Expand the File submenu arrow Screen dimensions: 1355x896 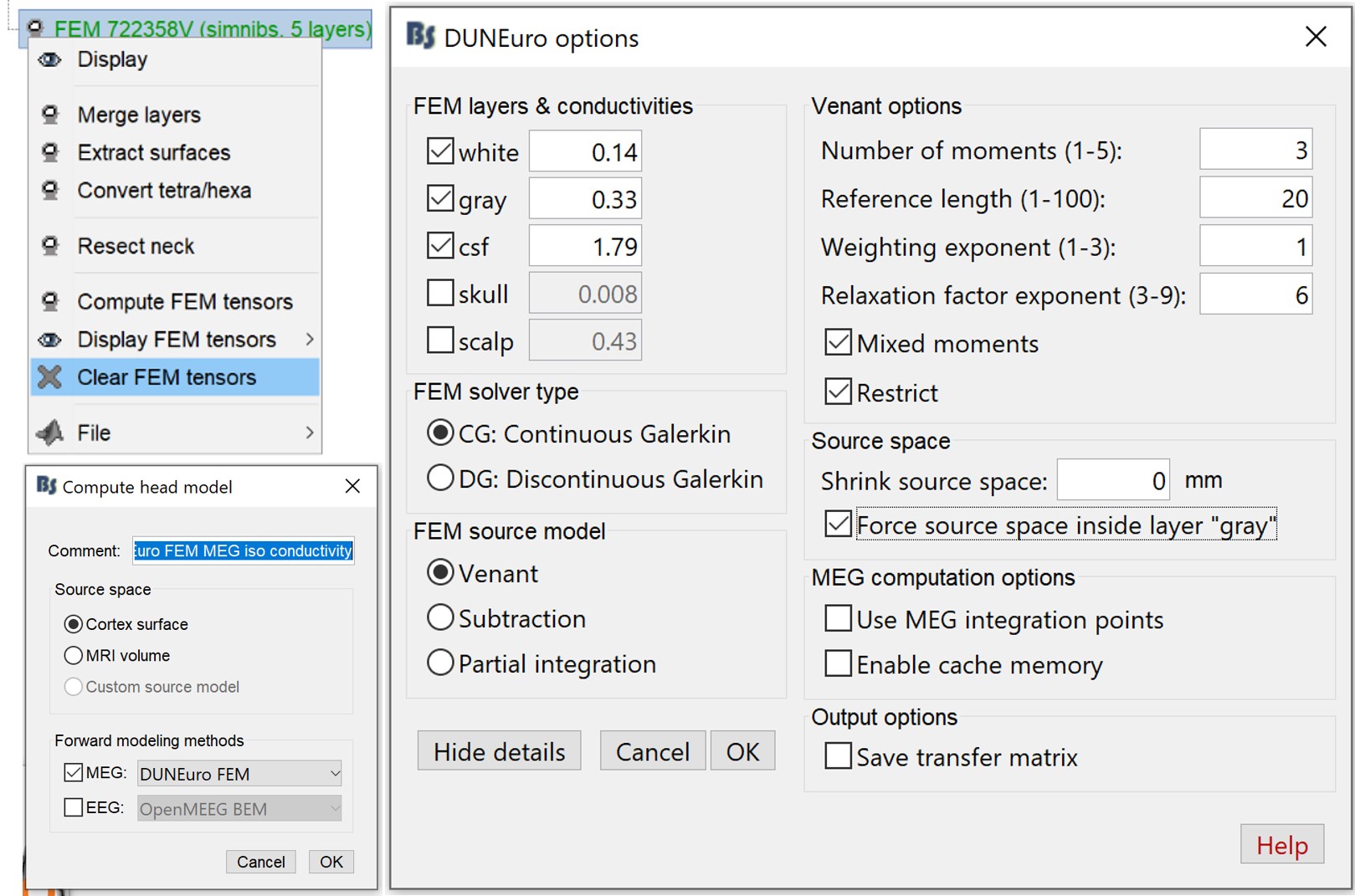point(310,433)
